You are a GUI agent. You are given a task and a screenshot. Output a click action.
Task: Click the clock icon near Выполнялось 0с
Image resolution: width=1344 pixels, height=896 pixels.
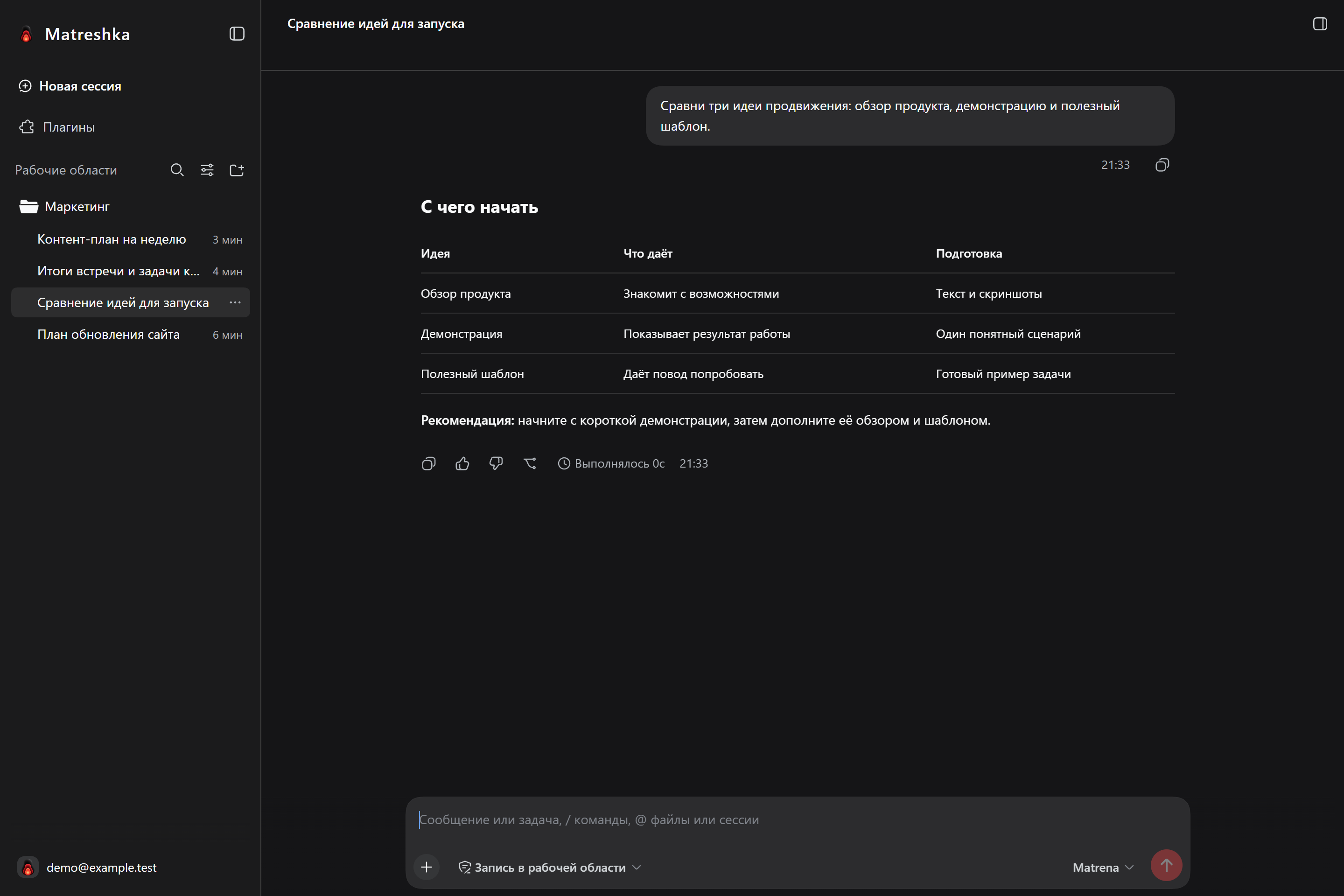point(564,463)
